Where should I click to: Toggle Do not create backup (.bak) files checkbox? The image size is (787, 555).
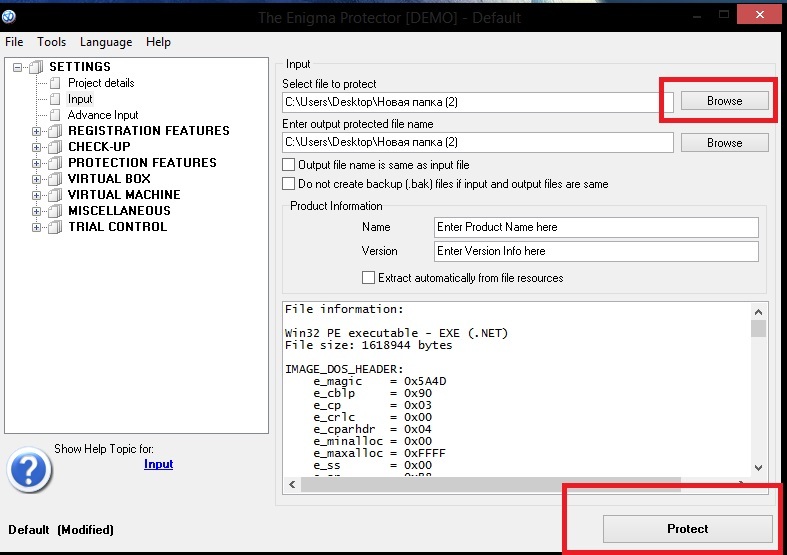[x=289, y=184]
